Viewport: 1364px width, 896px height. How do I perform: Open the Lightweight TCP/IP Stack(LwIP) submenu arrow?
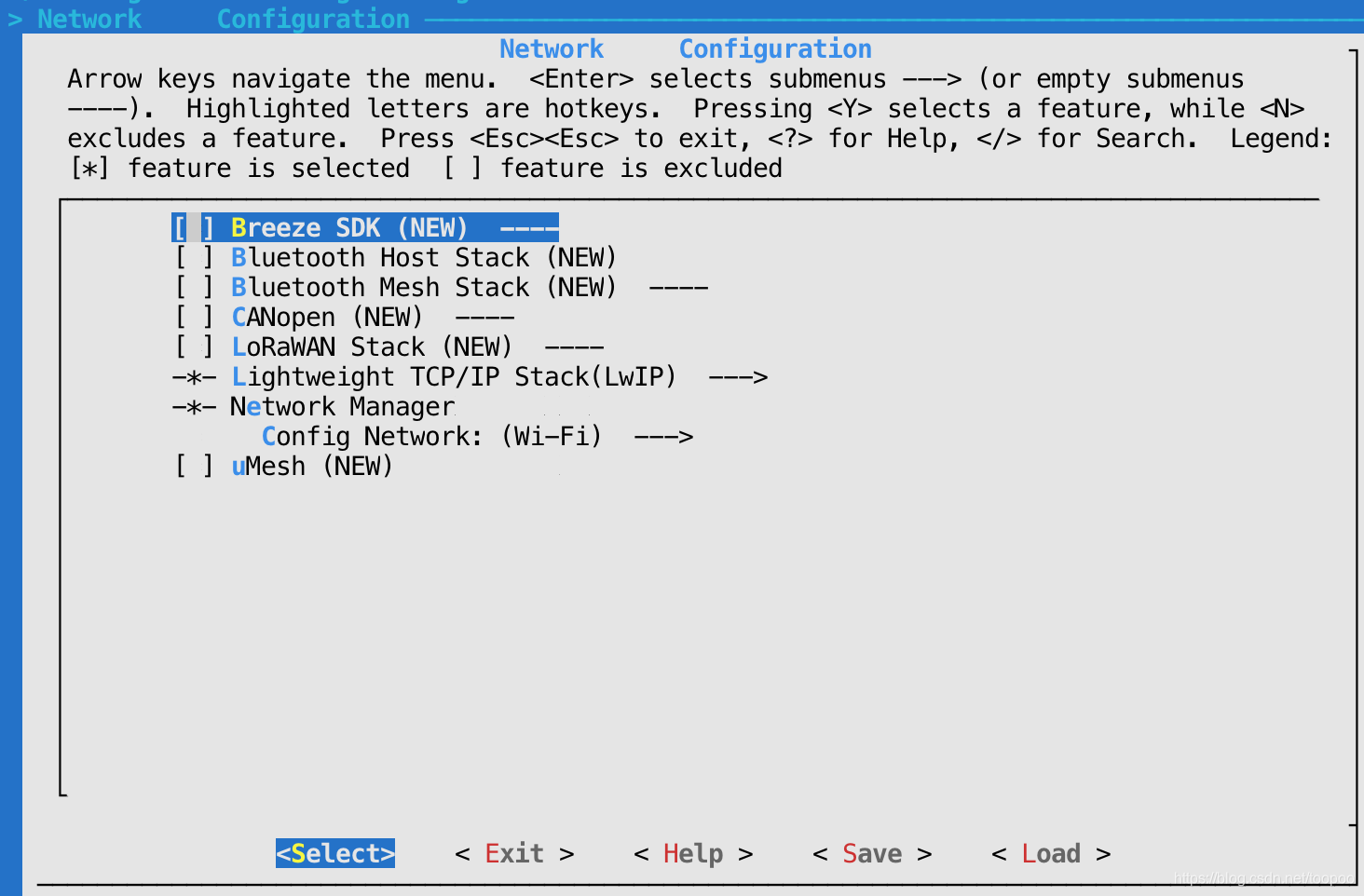point(738,377)
